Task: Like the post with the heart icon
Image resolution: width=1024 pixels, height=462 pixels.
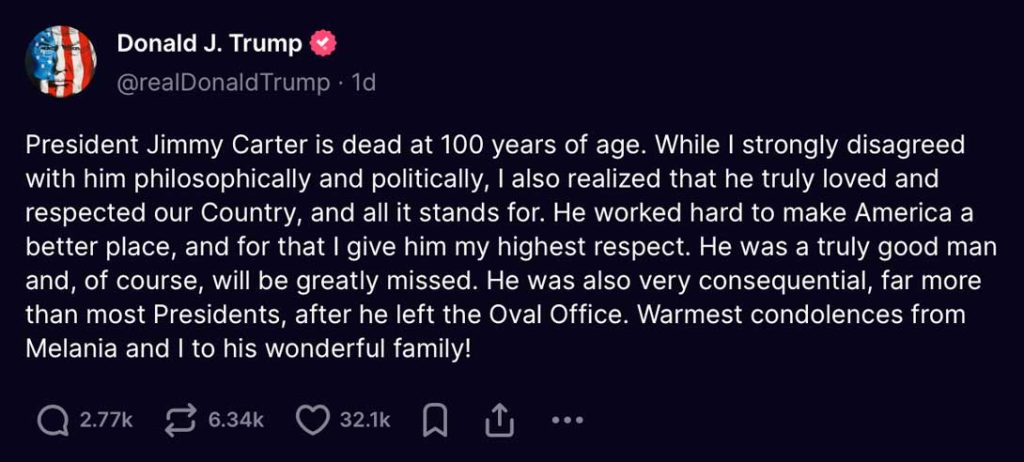Action: tap(314, 421)
